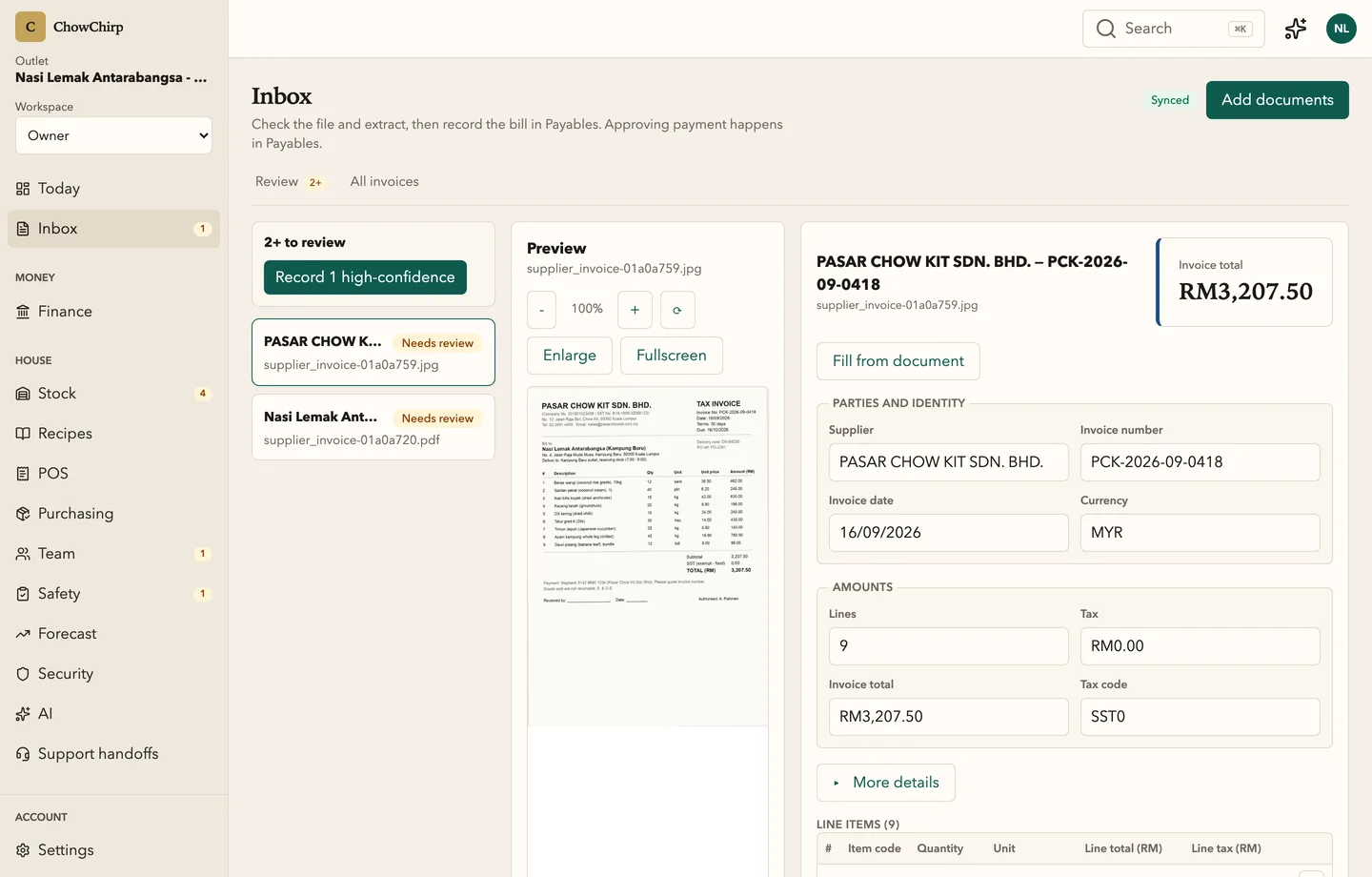1372x877 pixels.
Task: Reset preview rotation with the refresh icon
Action: click(677, 310)
